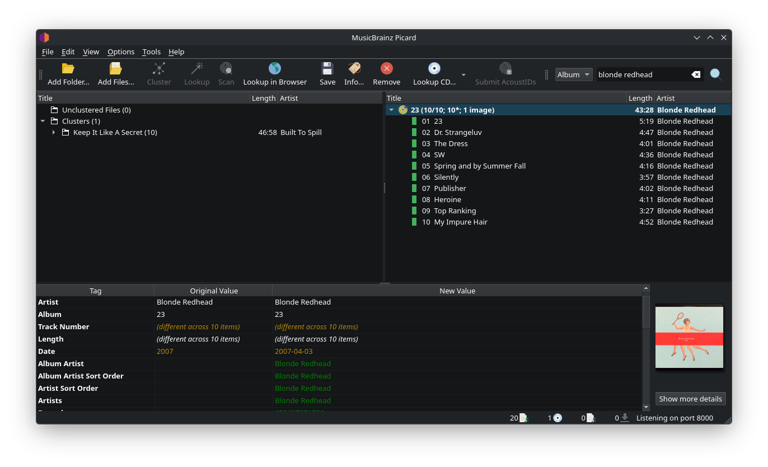Screen dimensions: 768x467
Task: Select the Keep It Like A Secret cluster row
Action: coord(210,132)
